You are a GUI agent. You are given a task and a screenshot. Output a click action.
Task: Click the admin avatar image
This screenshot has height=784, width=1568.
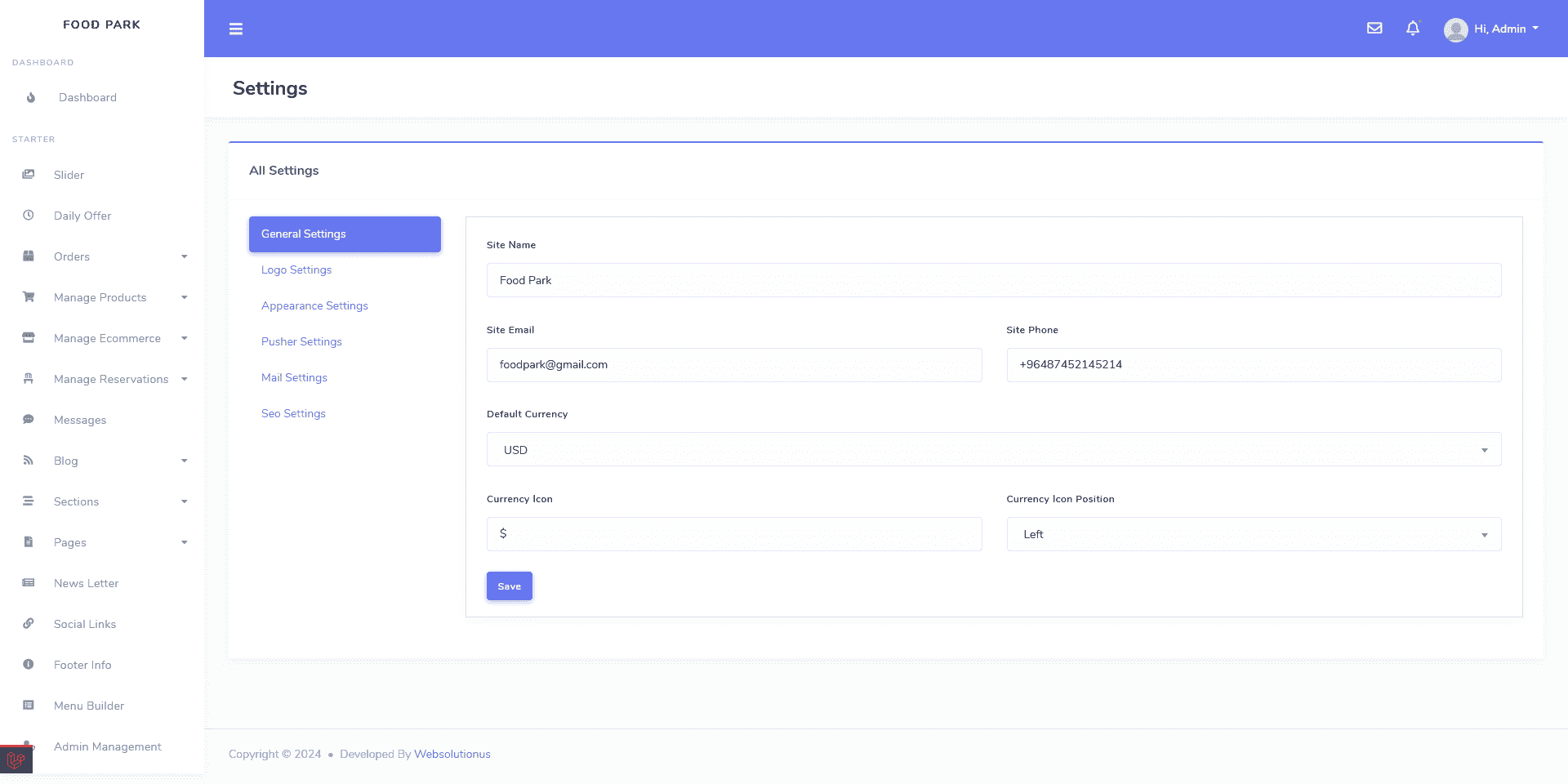pyautogui.click(x=1455, y=29)
